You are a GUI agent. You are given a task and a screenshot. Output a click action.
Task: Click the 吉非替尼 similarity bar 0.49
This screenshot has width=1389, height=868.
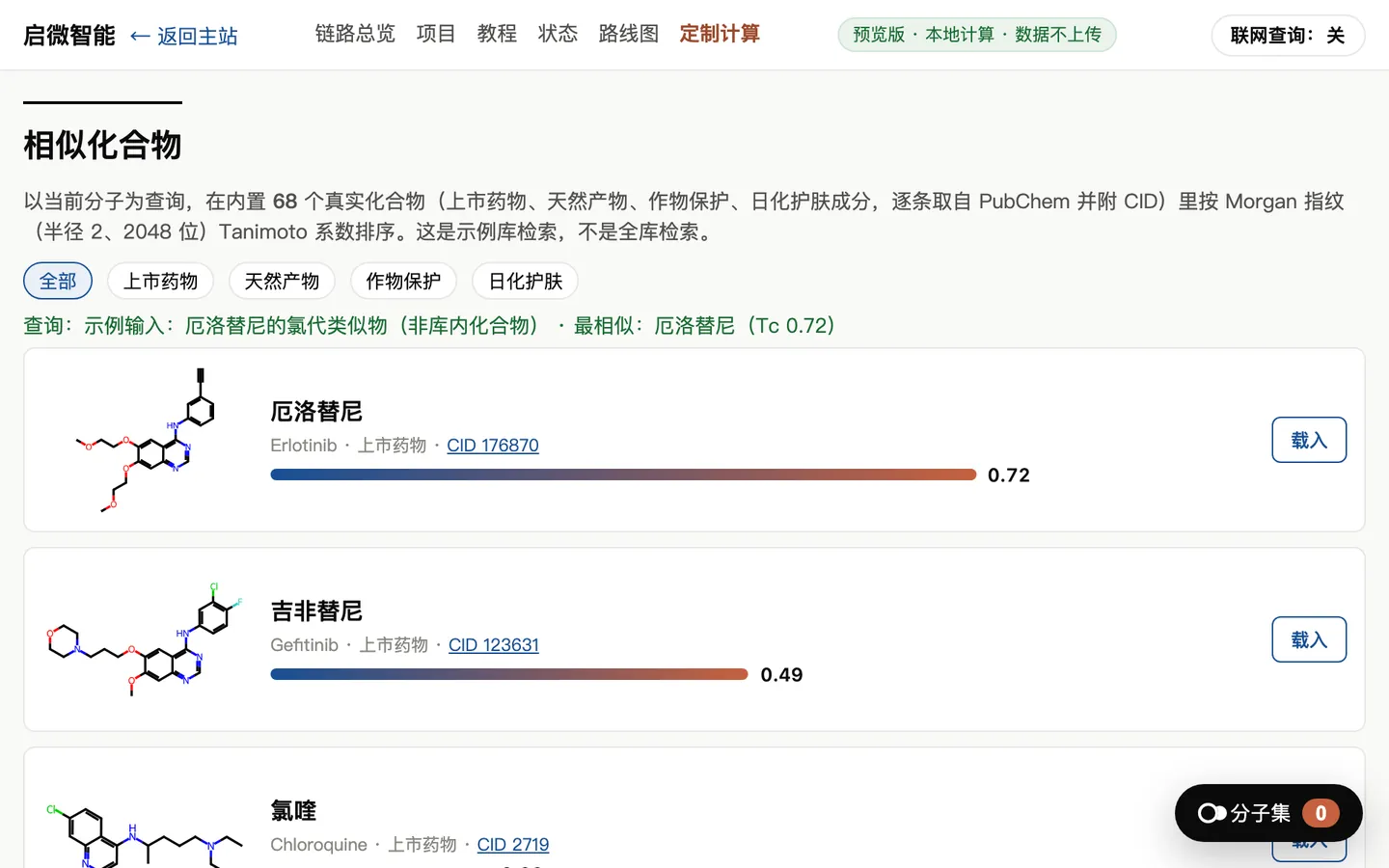tap(509, 674)
